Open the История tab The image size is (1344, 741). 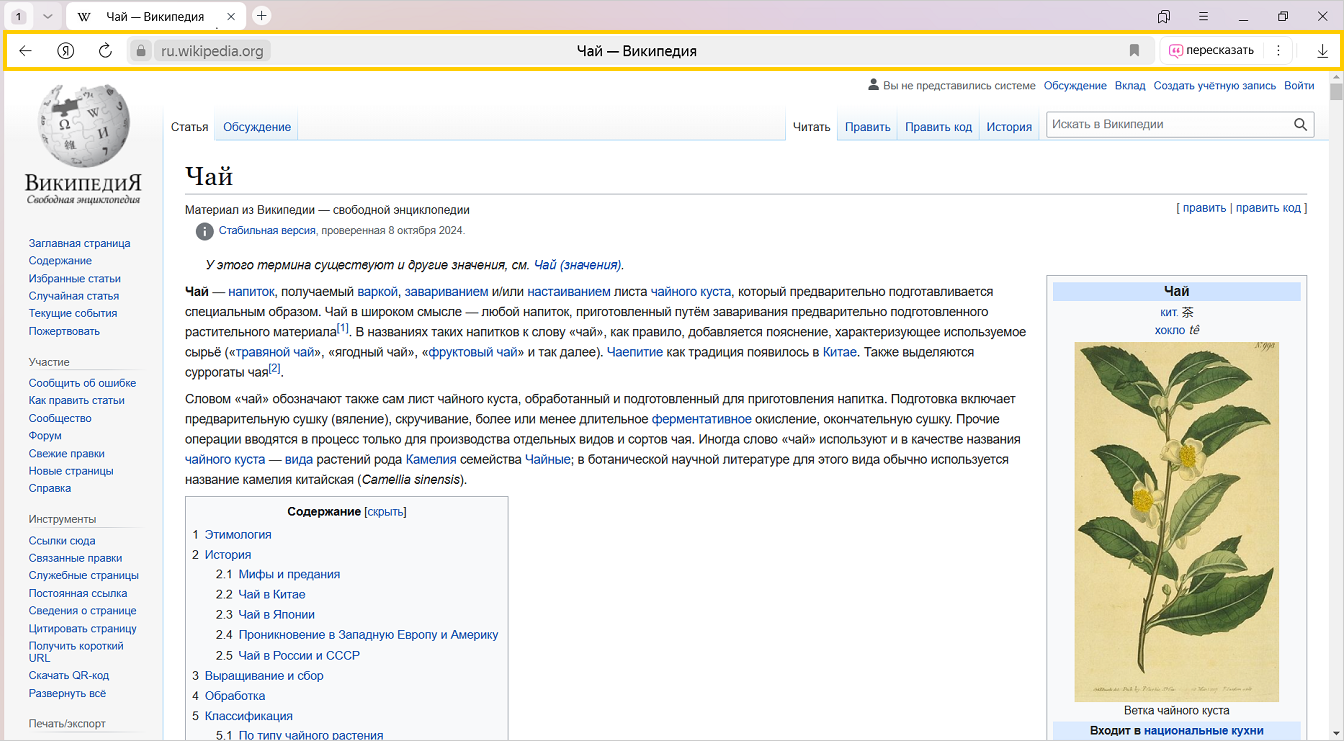[x=1009, y=127]
